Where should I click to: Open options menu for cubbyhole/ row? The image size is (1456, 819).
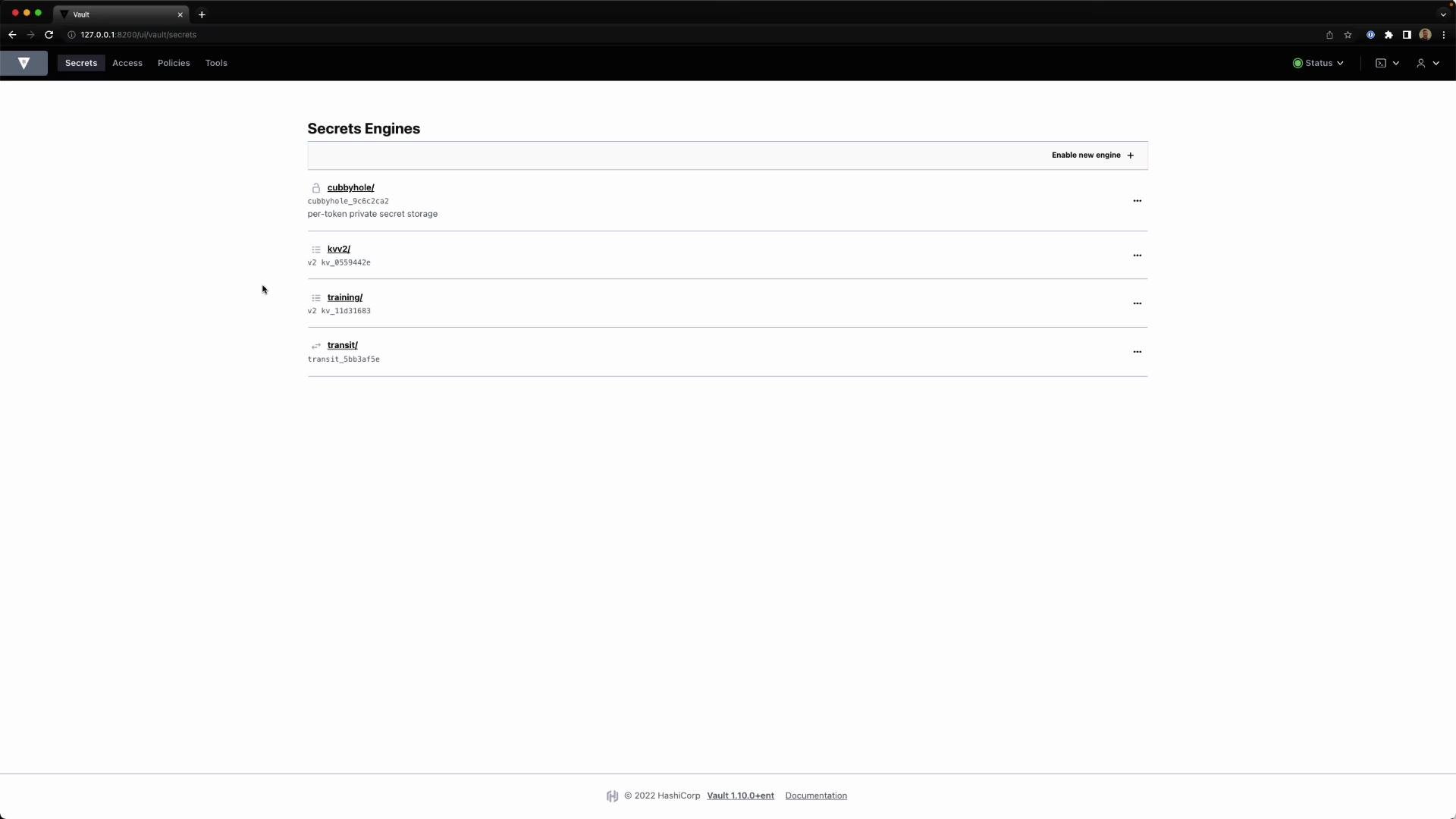pyautogui.click(x=1137, y=201)
